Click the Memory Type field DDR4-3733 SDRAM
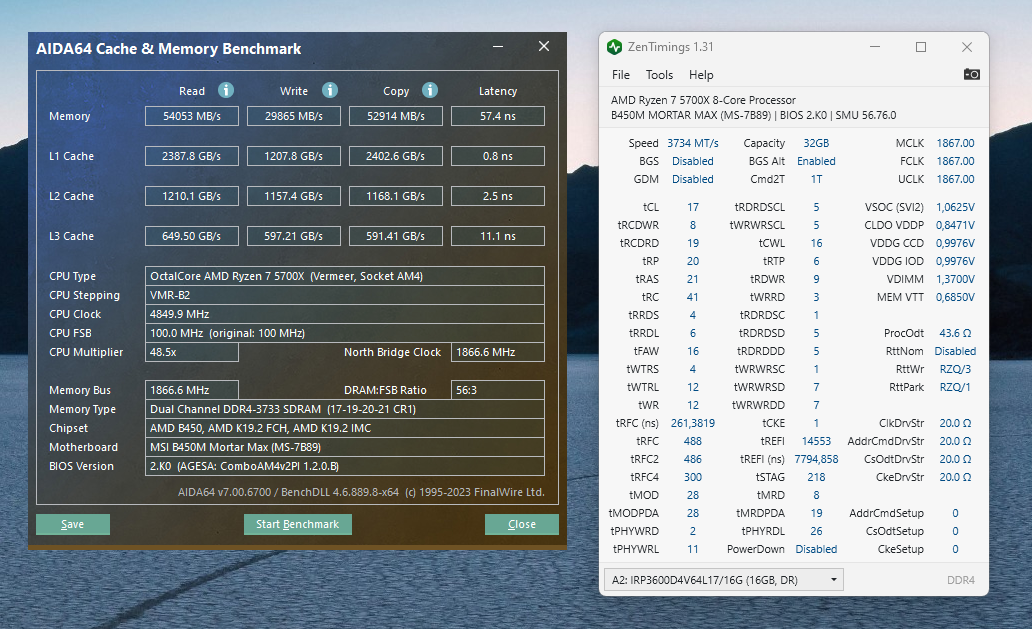 click(x=345, y=409)
